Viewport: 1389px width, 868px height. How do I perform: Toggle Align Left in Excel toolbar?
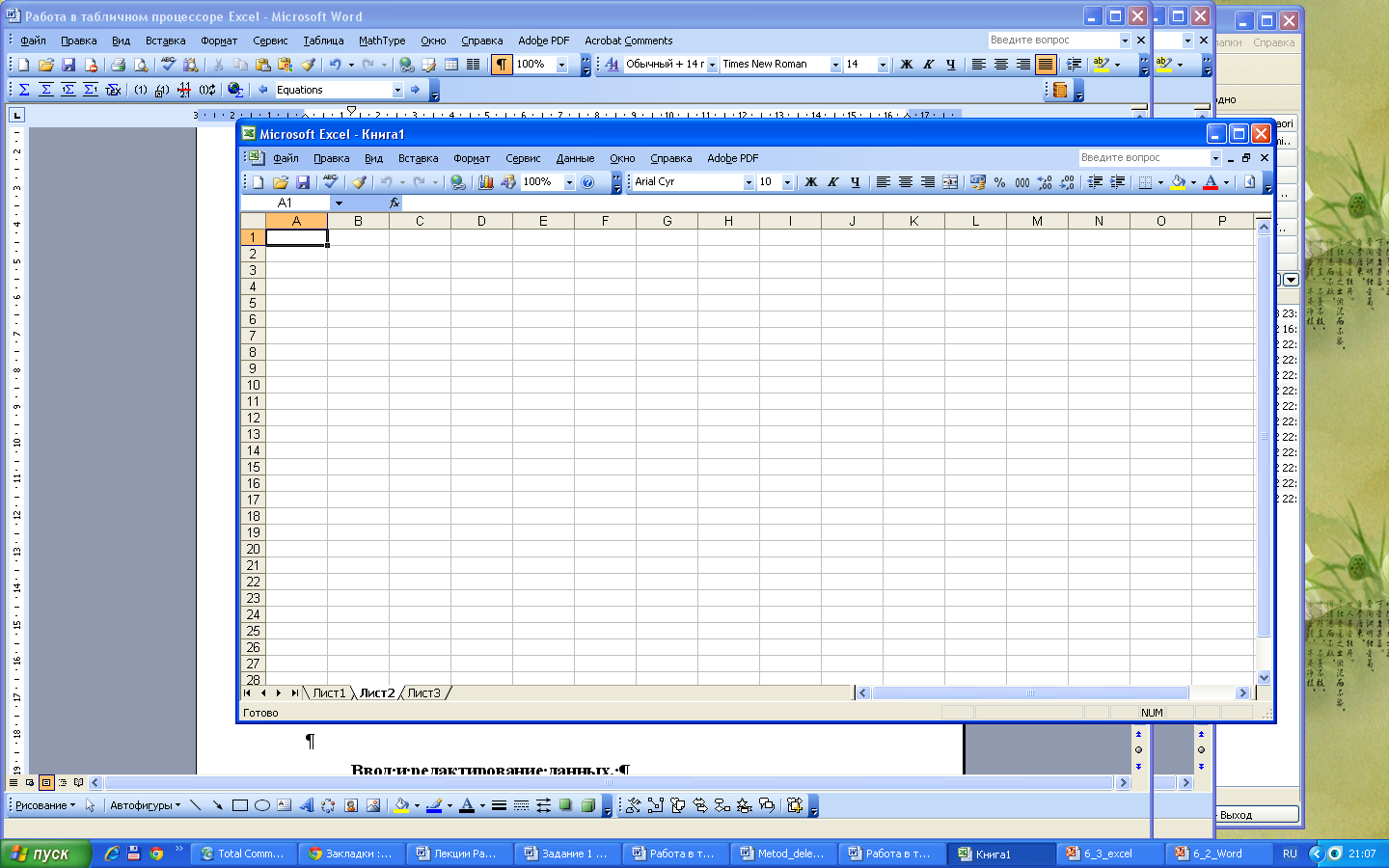click(883, 182)
